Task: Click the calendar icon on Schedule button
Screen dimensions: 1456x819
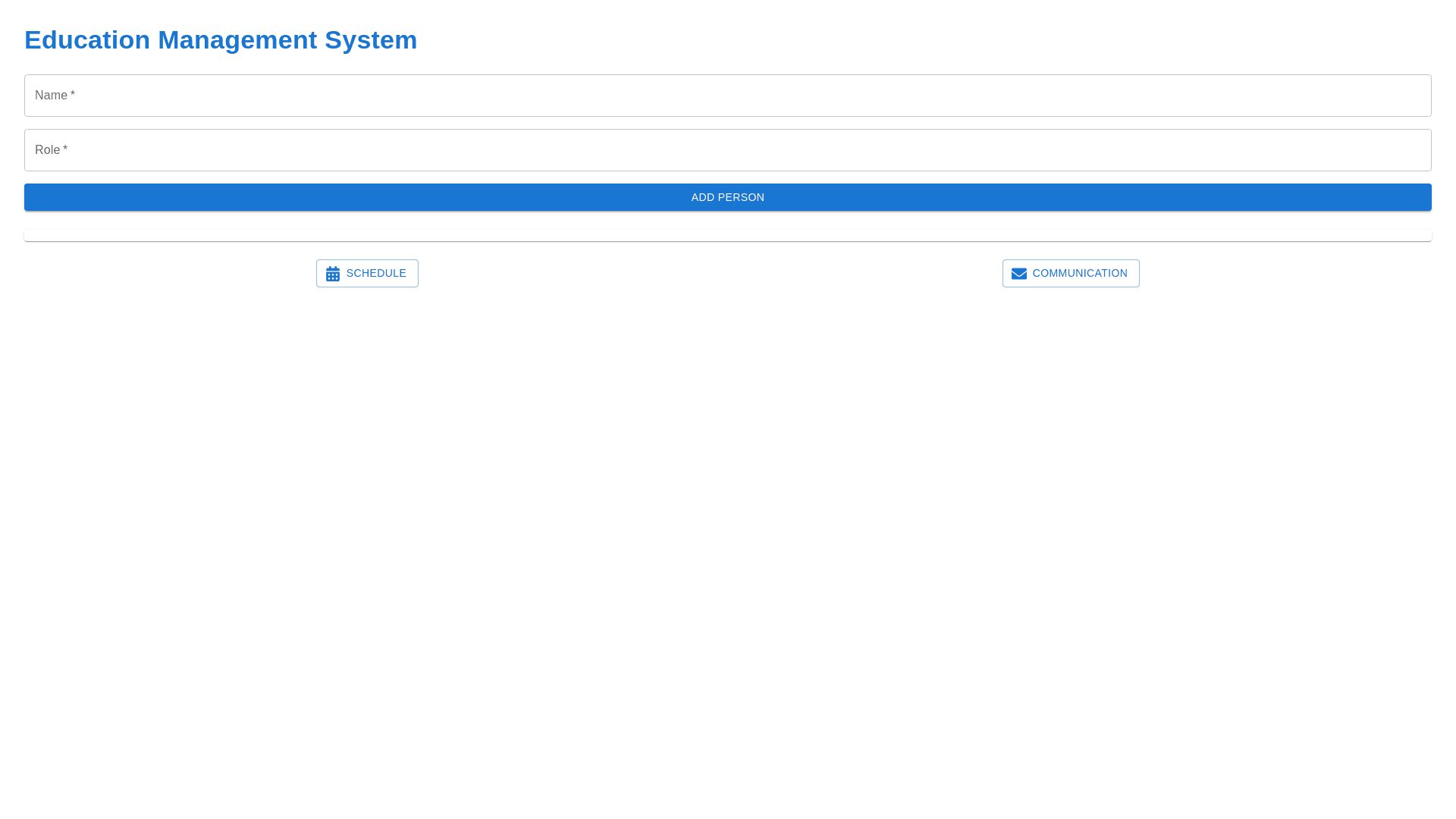Action: point(333,274)
